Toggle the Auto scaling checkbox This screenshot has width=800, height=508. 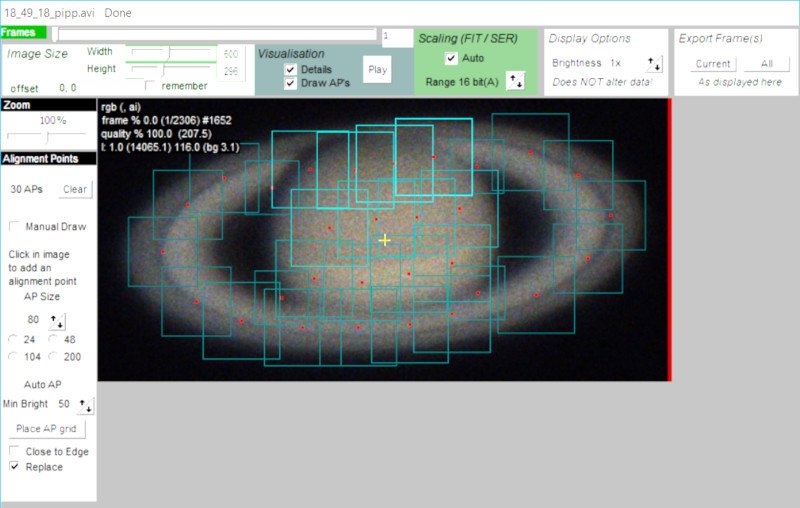point(451,58)
